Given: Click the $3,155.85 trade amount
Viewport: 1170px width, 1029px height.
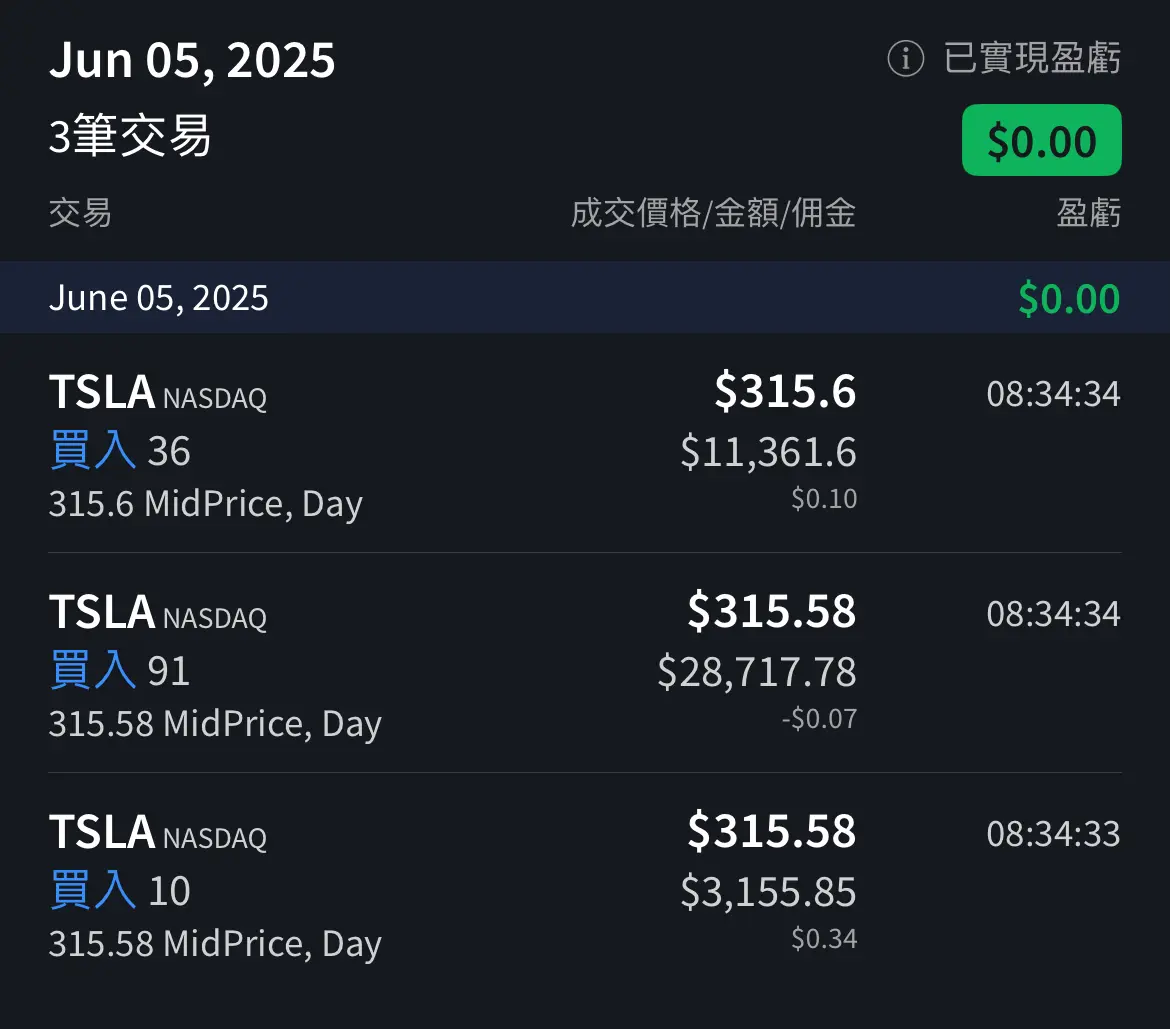Looking at the screenshot, I should 768,892.
